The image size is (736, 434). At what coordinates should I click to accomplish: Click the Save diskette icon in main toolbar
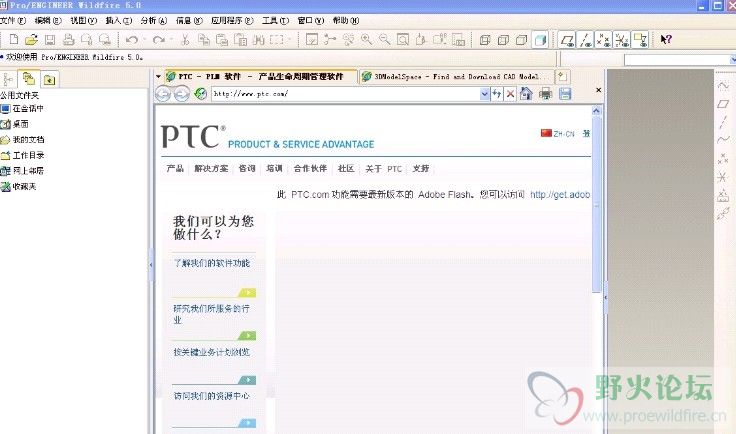50,40
